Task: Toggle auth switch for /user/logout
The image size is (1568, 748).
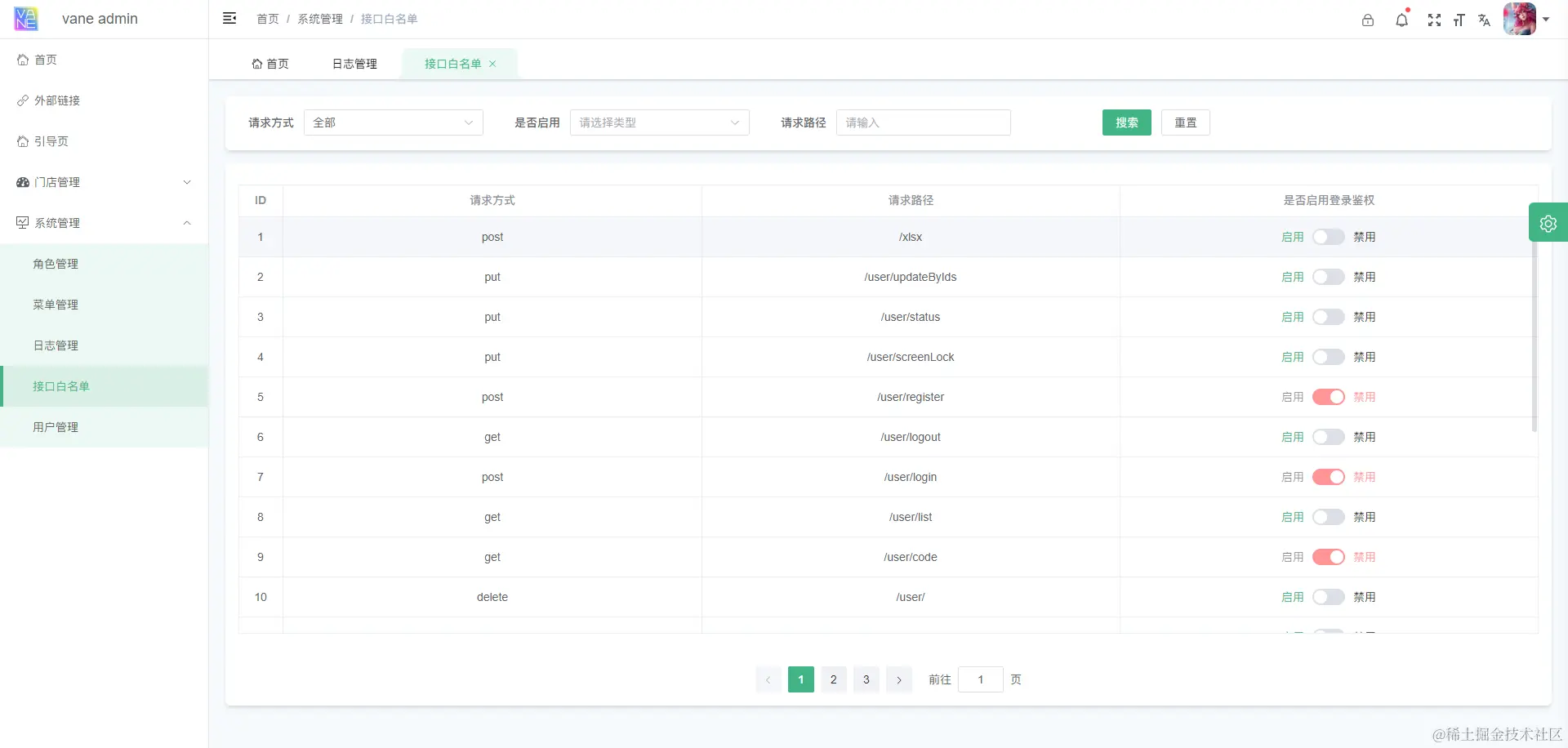Action: [1329, 437]
